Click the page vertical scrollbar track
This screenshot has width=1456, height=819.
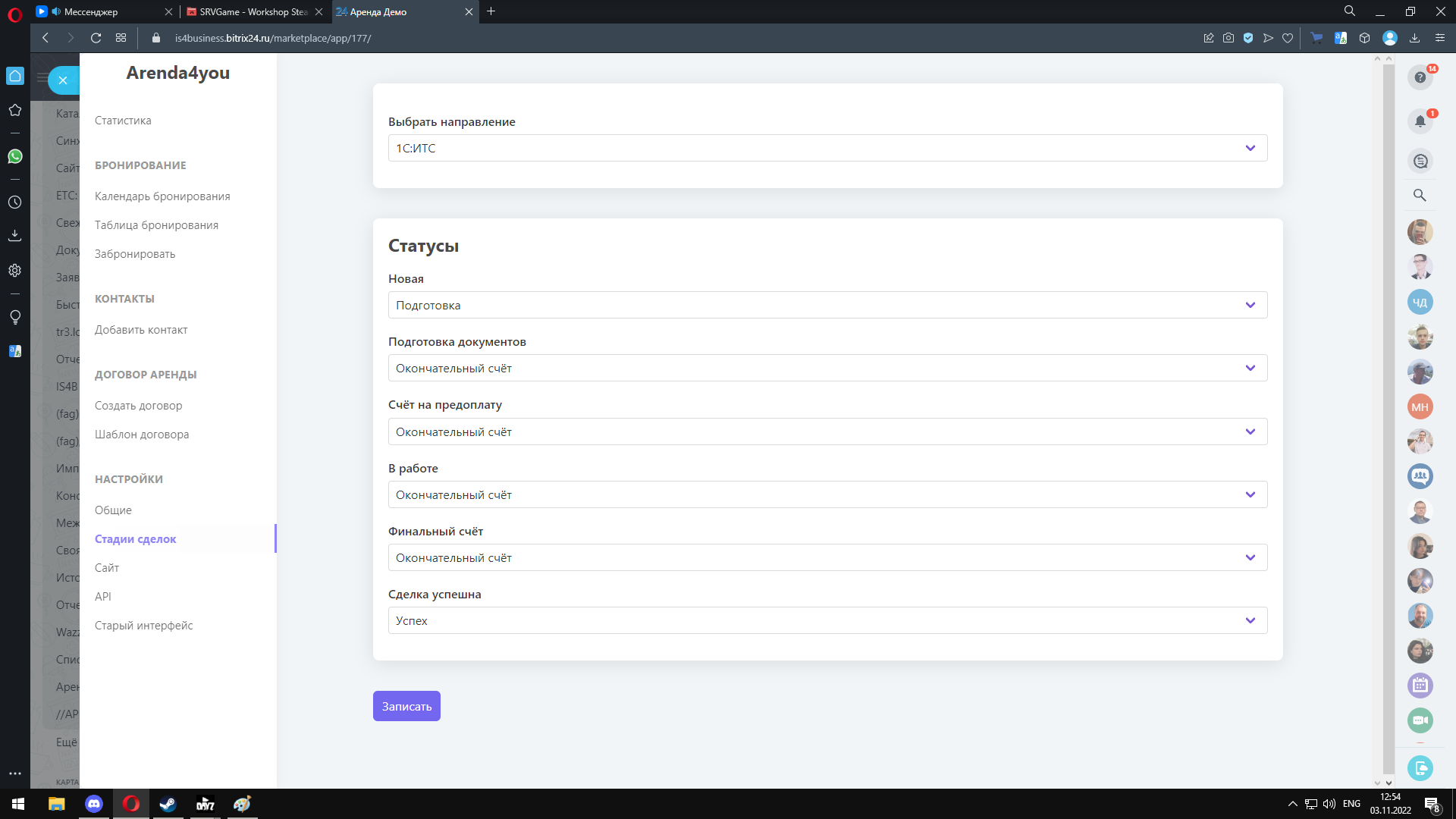tap(1389, 417)
